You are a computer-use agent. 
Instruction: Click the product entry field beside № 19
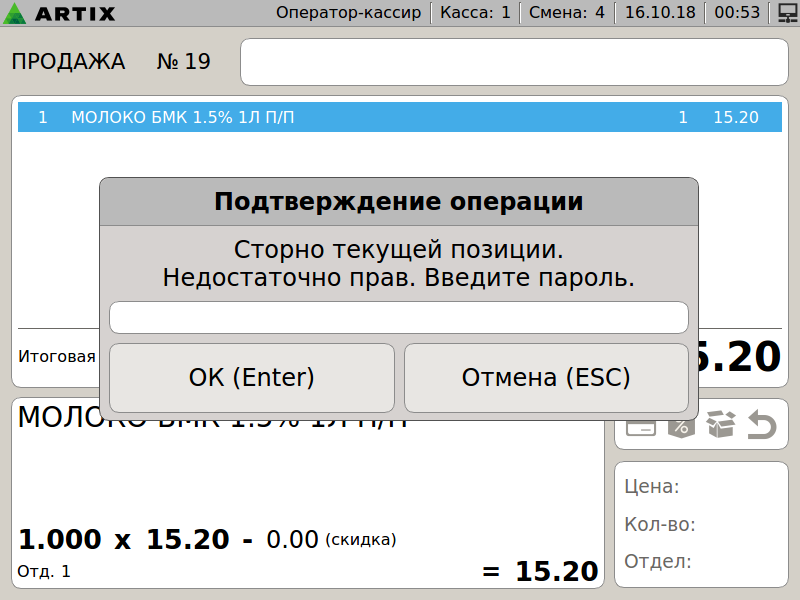click(514, 62)
